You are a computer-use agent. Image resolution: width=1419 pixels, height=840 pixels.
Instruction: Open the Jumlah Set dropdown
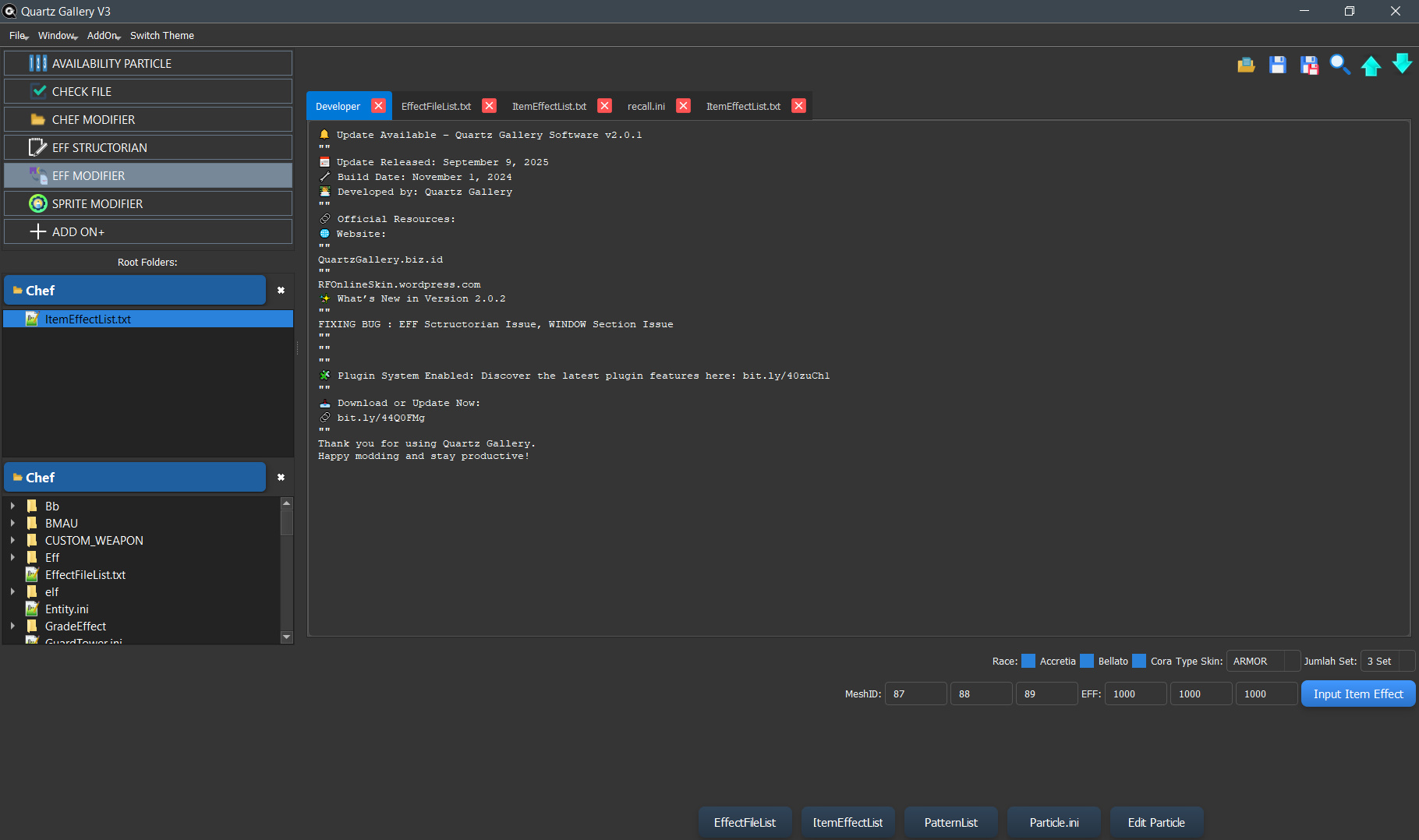[1387, 661]
